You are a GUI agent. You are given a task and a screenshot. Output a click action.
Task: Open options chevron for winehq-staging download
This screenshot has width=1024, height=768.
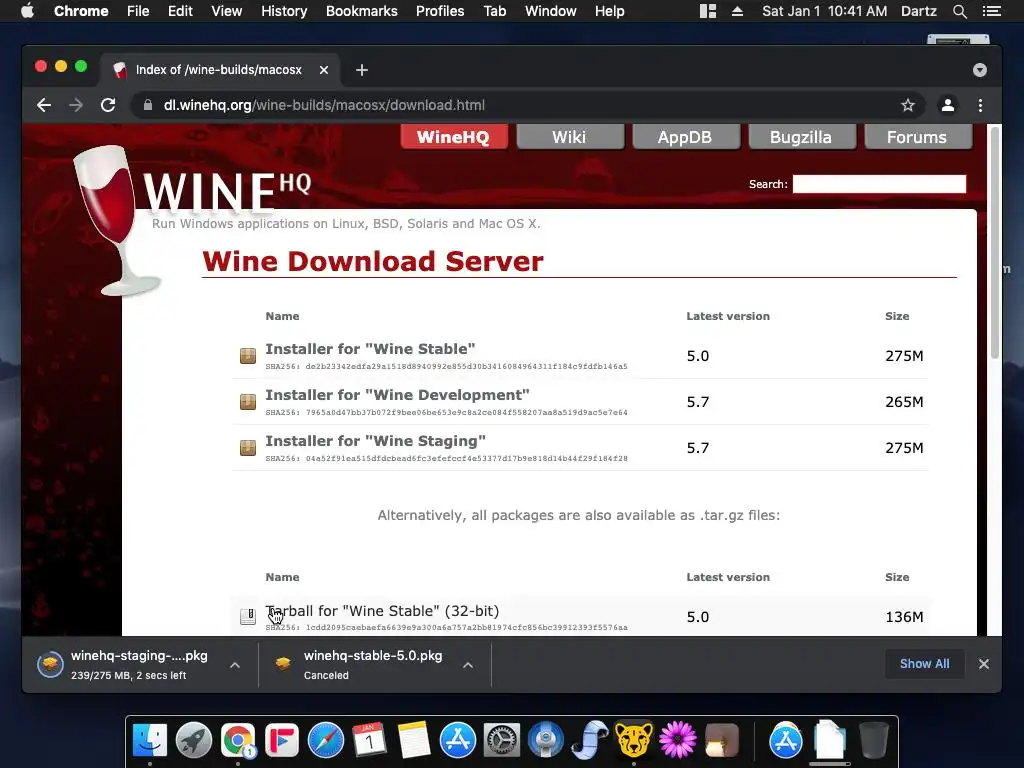click(235, 665)
